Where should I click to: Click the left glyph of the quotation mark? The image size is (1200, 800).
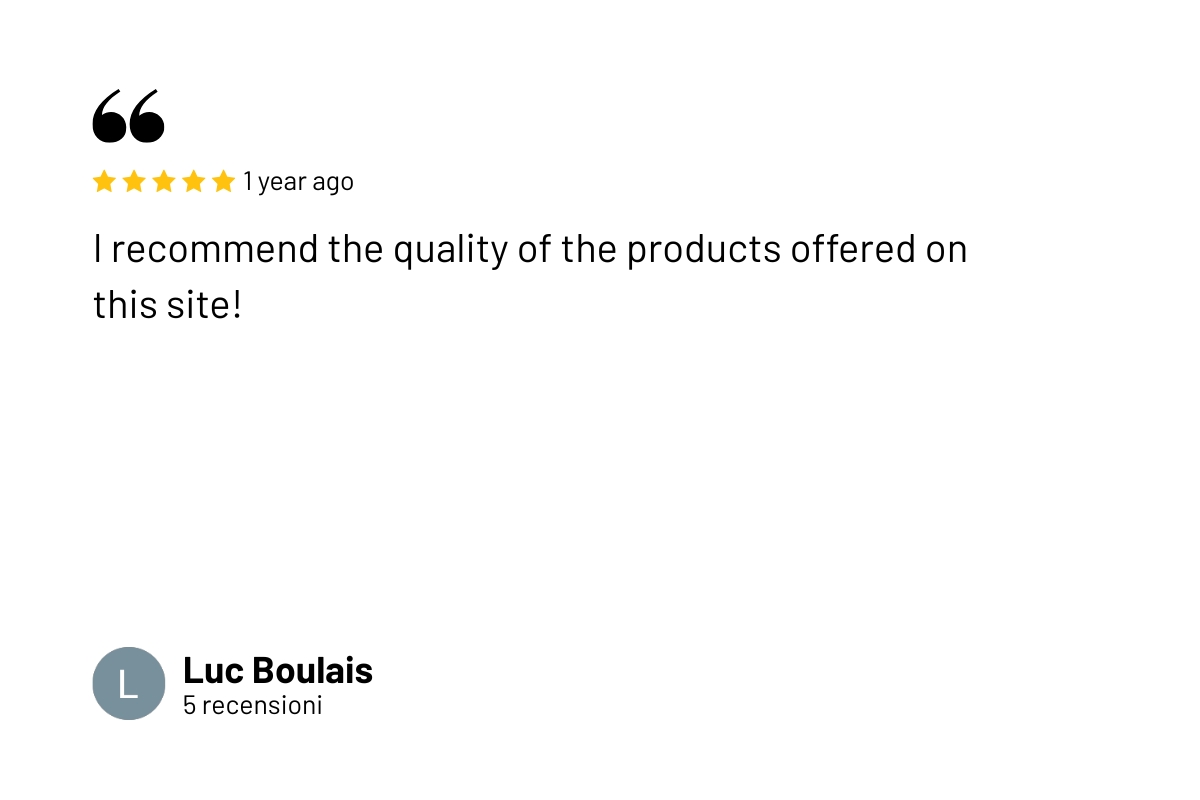(x=110, y=116)
